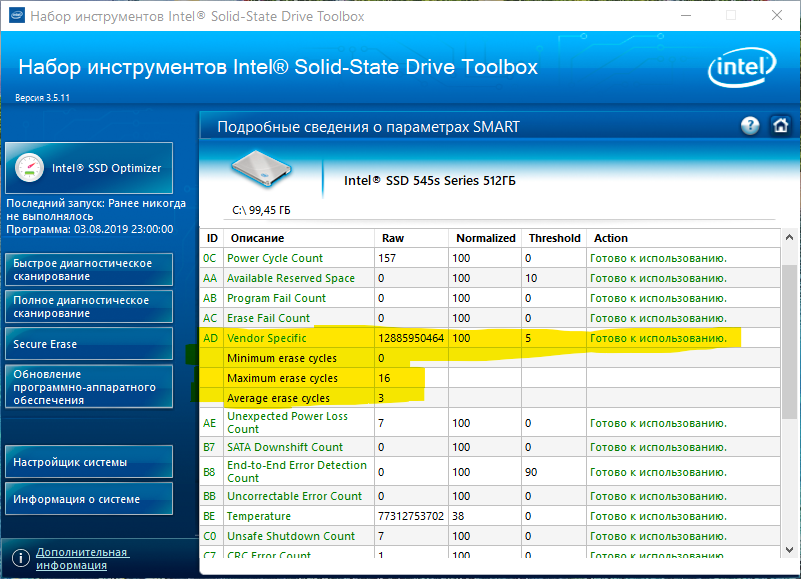Screen dimensions: 801x579
Task: Click the Raw column header
Action: coord(393,238)
